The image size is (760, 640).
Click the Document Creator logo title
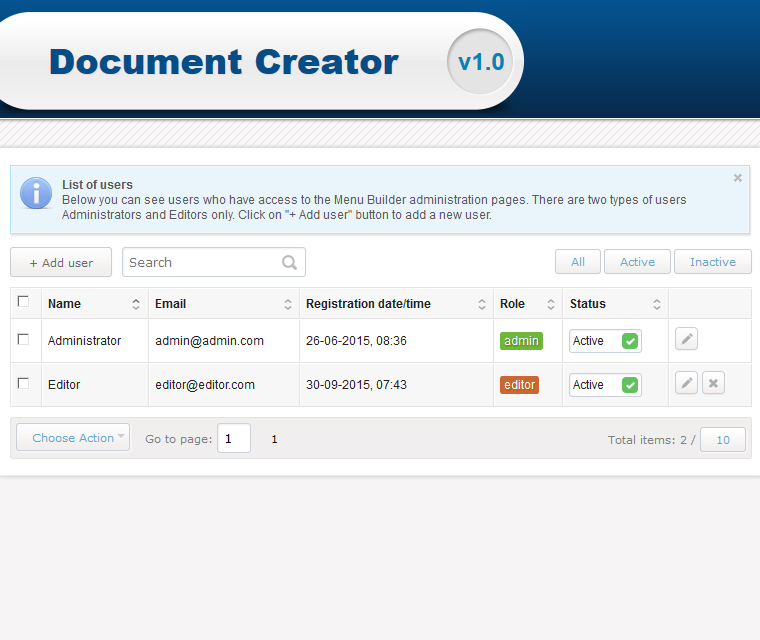[x=224, y=62]
